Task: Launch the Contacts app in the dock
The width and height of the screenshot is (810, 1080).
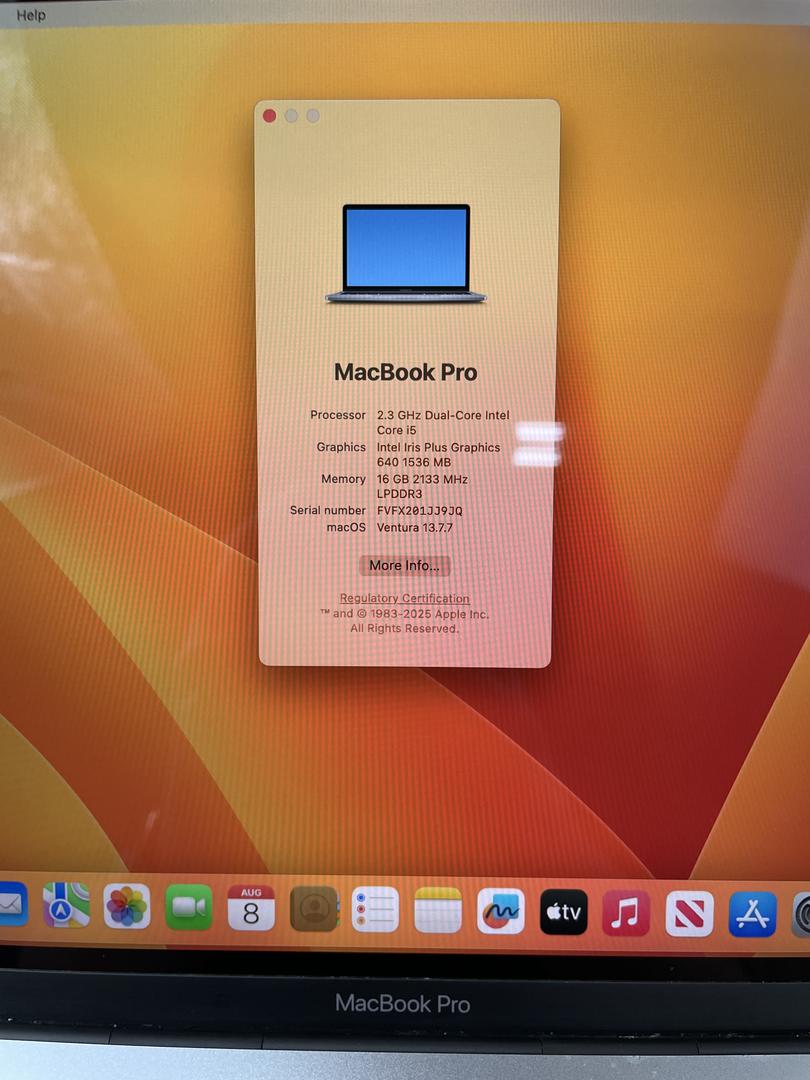Action: [x=314, y=909]
